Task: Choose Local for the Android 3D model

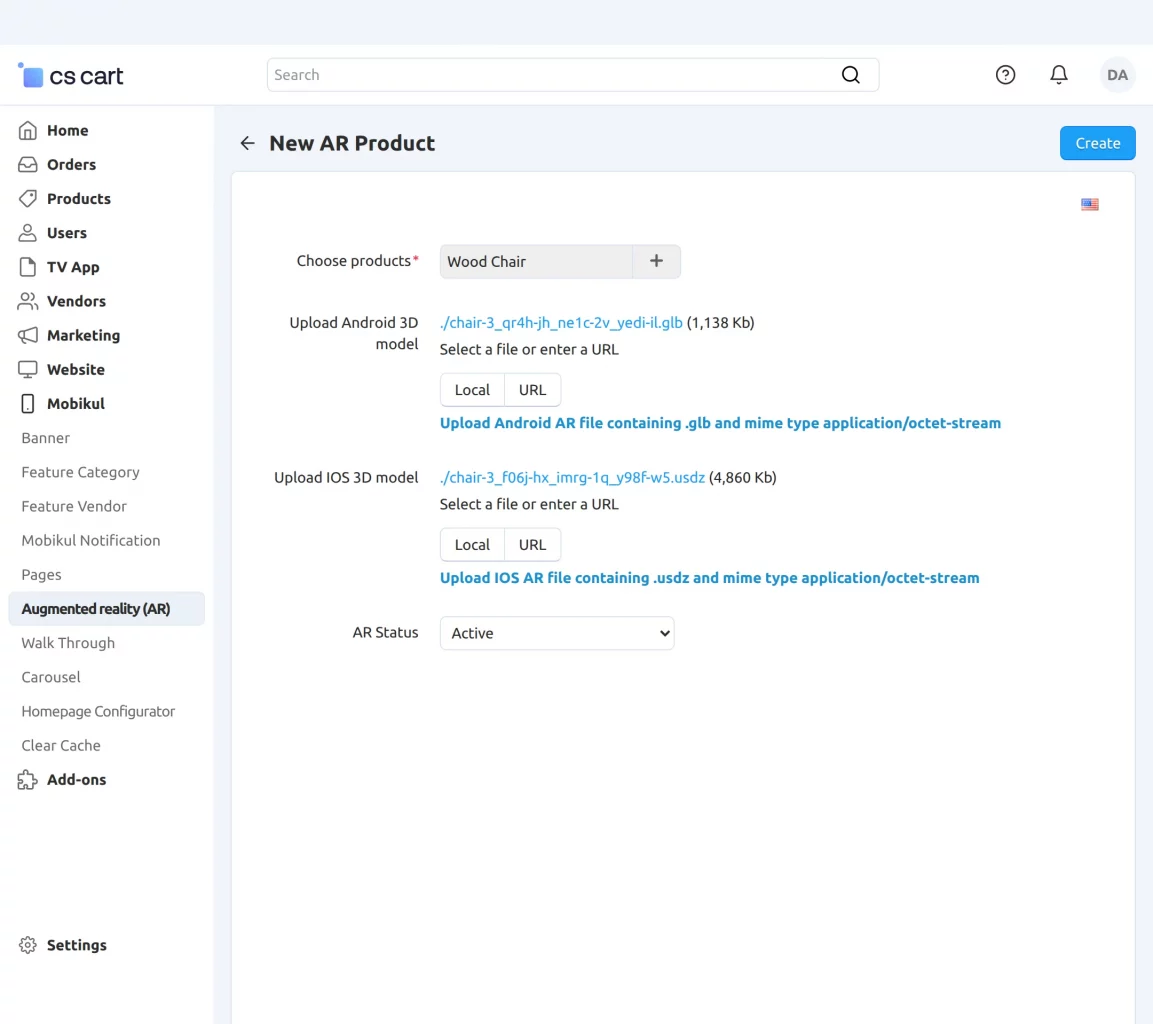Action: point(472,390)
